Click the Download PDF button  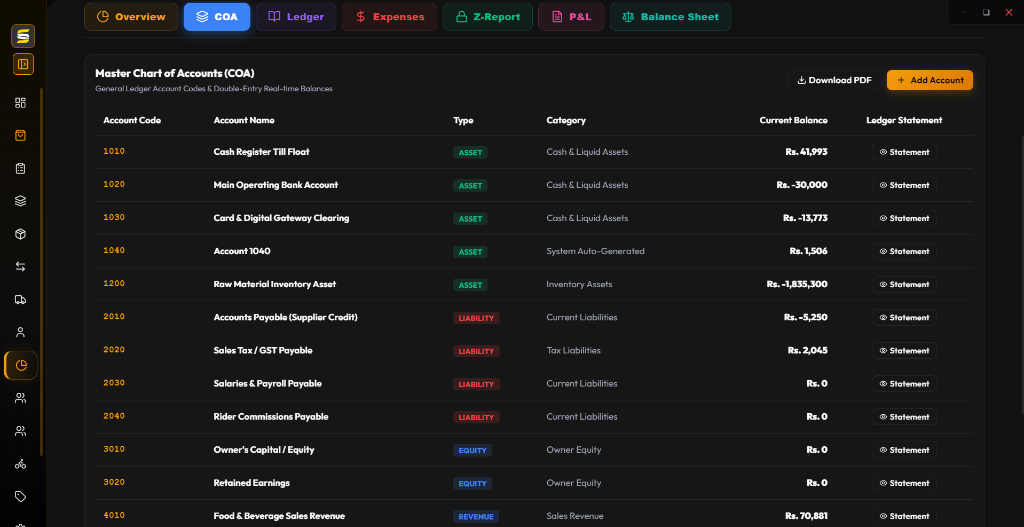click(x=834, y=80)
